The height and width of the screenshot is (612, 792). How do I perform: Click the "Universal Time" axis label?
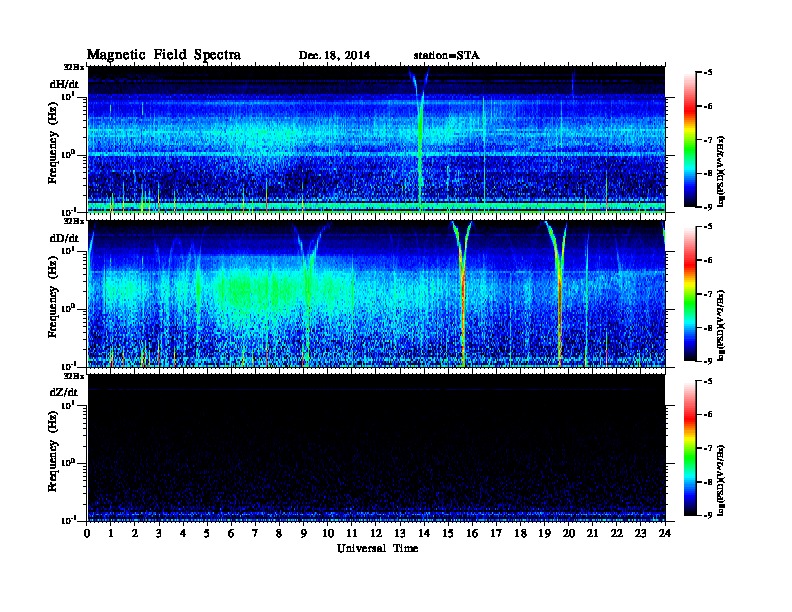click(377, 548)
